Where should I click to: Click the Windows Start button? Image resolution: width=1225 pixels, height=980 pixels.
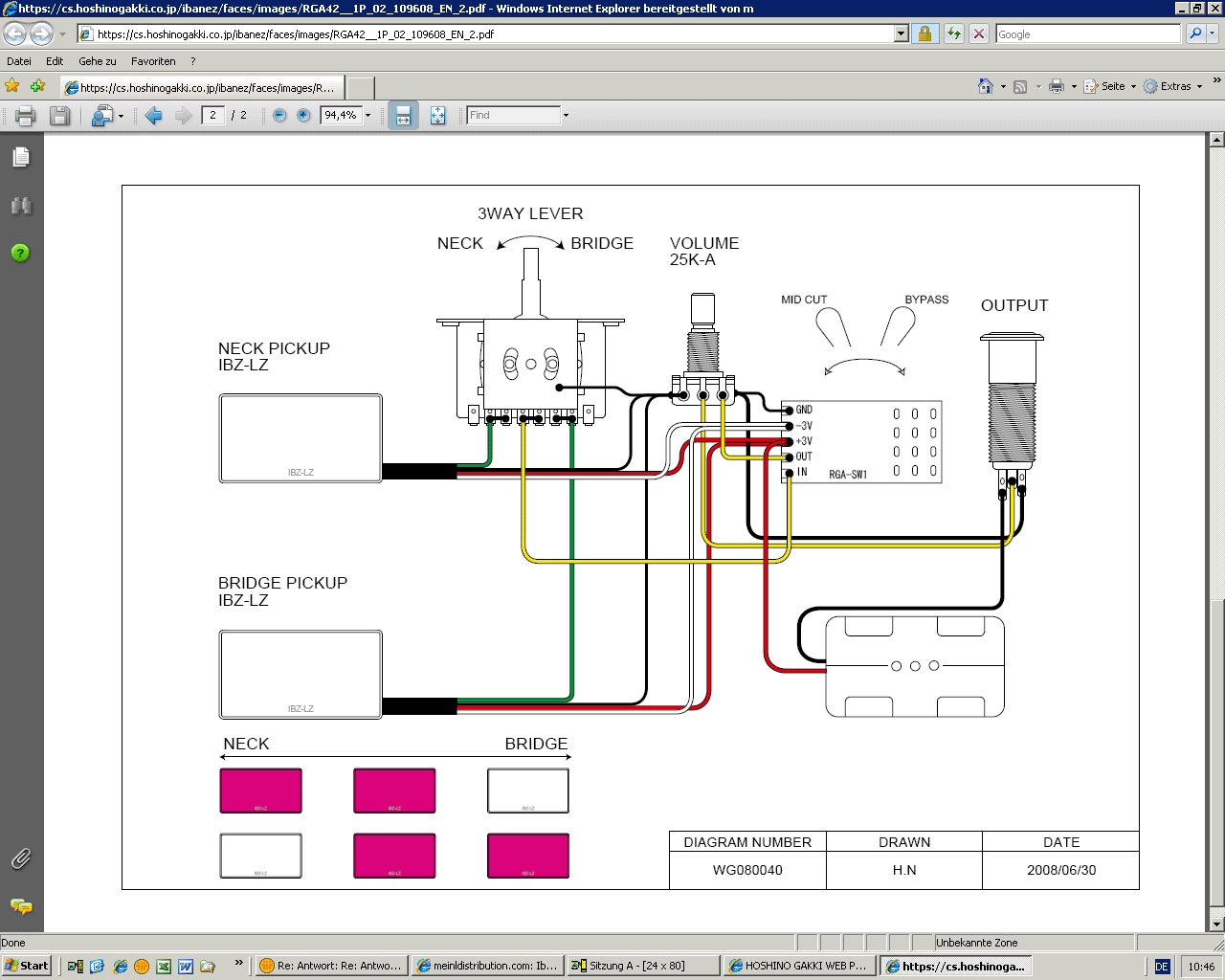(x=27, y=966)
